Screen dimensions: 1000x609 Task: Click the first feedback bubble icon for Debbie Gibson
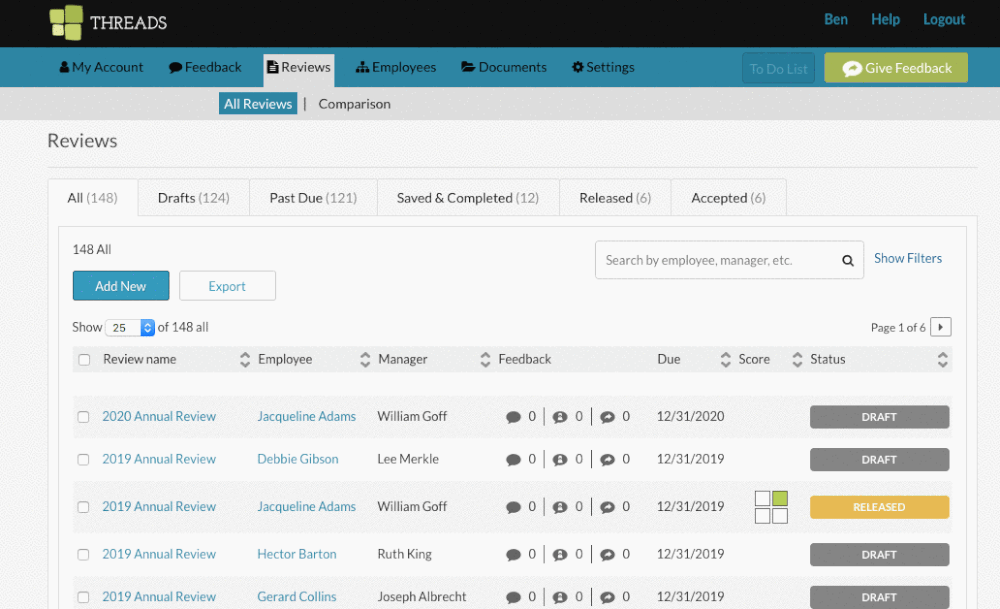(513, 460)
